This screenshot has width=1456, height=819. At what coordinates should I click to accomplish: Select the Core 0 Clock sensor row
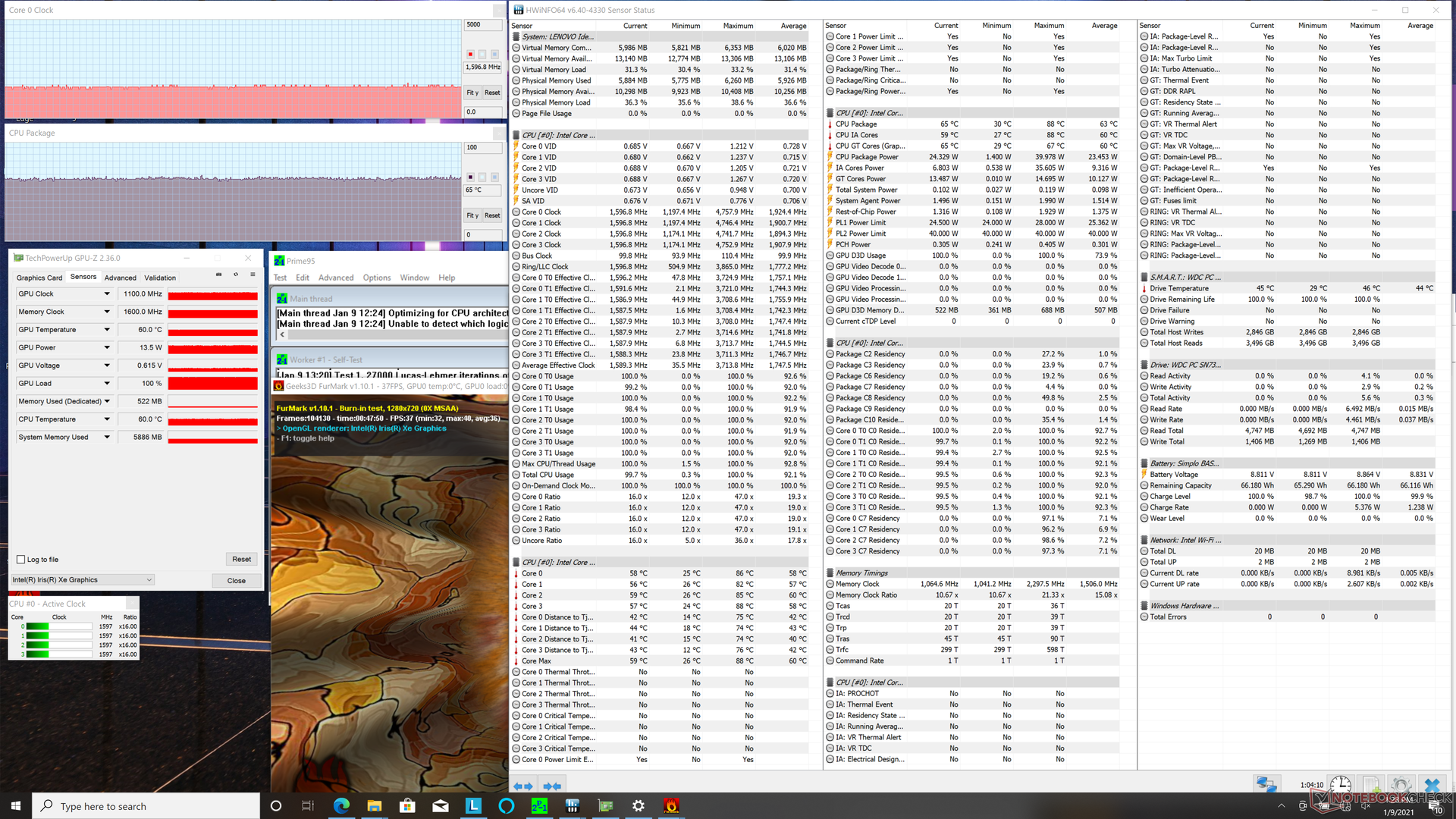(660, 212)
